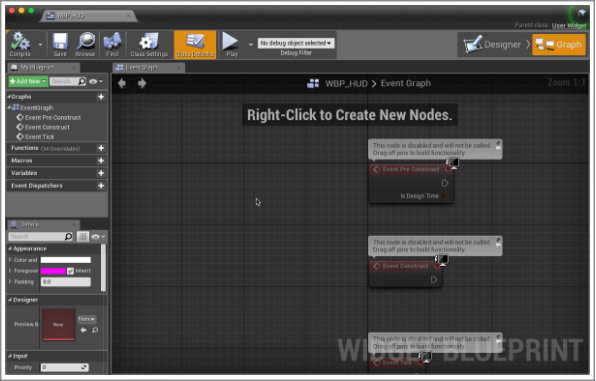Add a new variable with plus
The height and width of the screenshot is (381, 596).
click(101, 173)
